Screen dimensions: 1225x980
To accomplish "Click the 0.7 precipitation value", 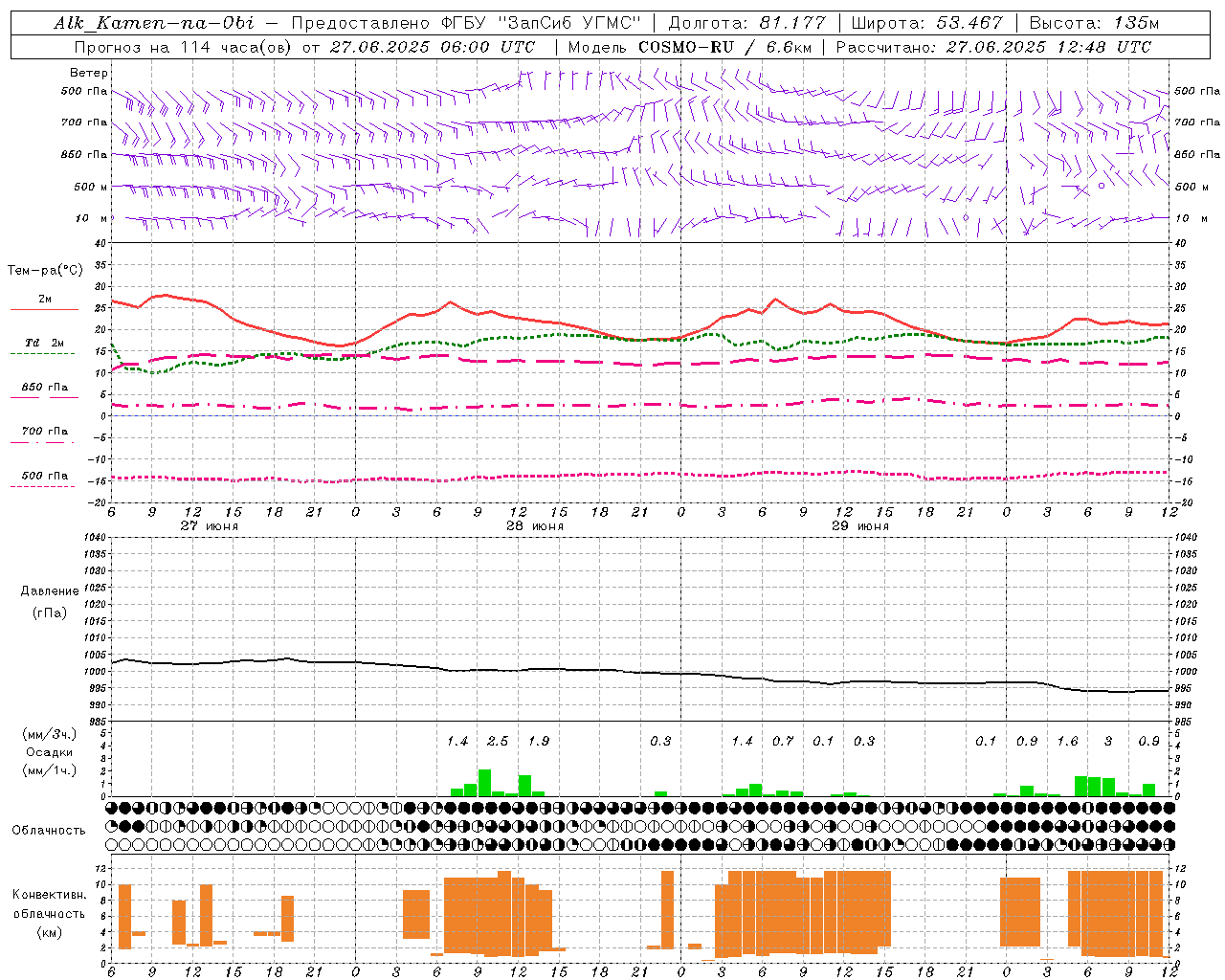I will (783, 742).
